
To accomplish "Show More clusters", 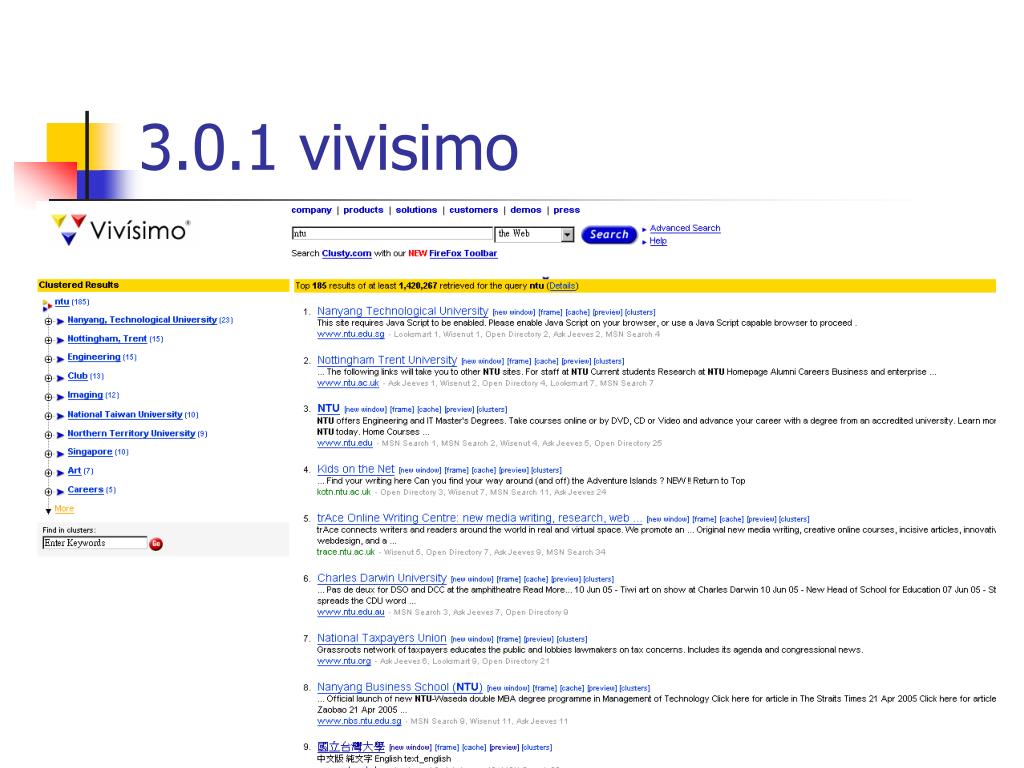I will point(64,509).
